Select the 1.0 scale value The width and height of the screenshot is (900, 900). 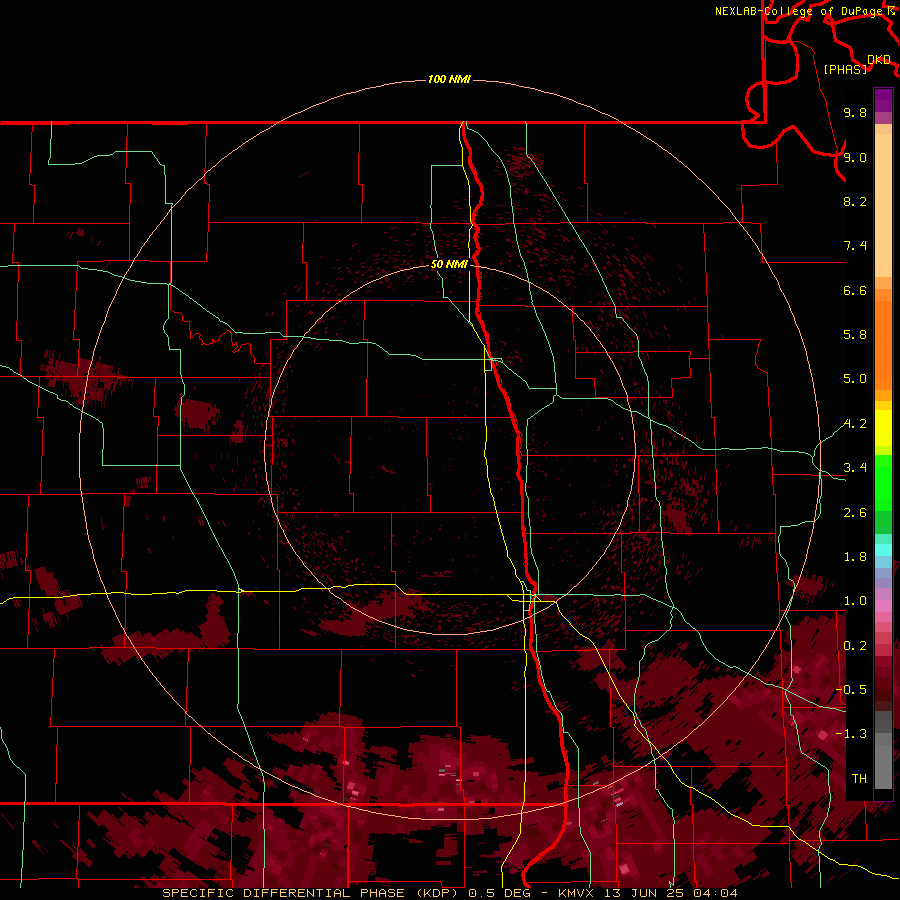(855, 601)
